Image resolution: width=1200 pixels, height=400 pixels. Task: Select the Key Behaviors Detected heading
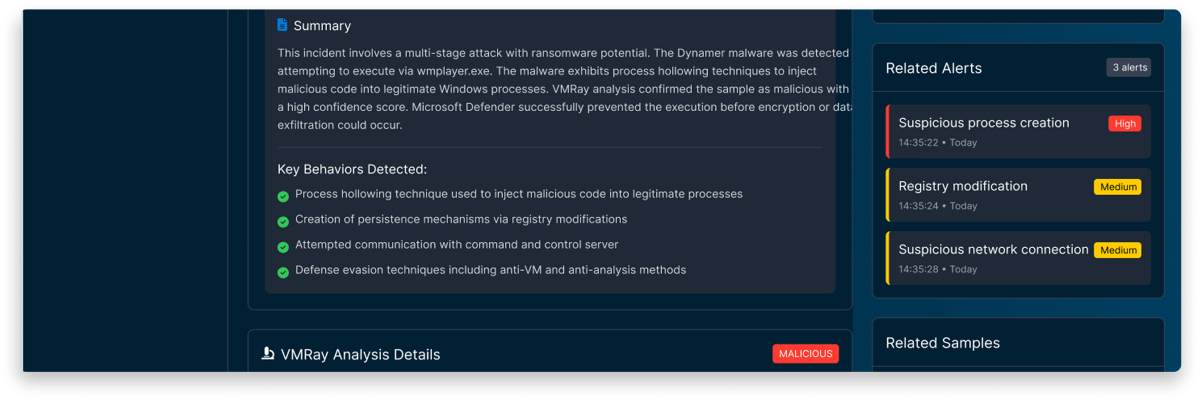352,169
